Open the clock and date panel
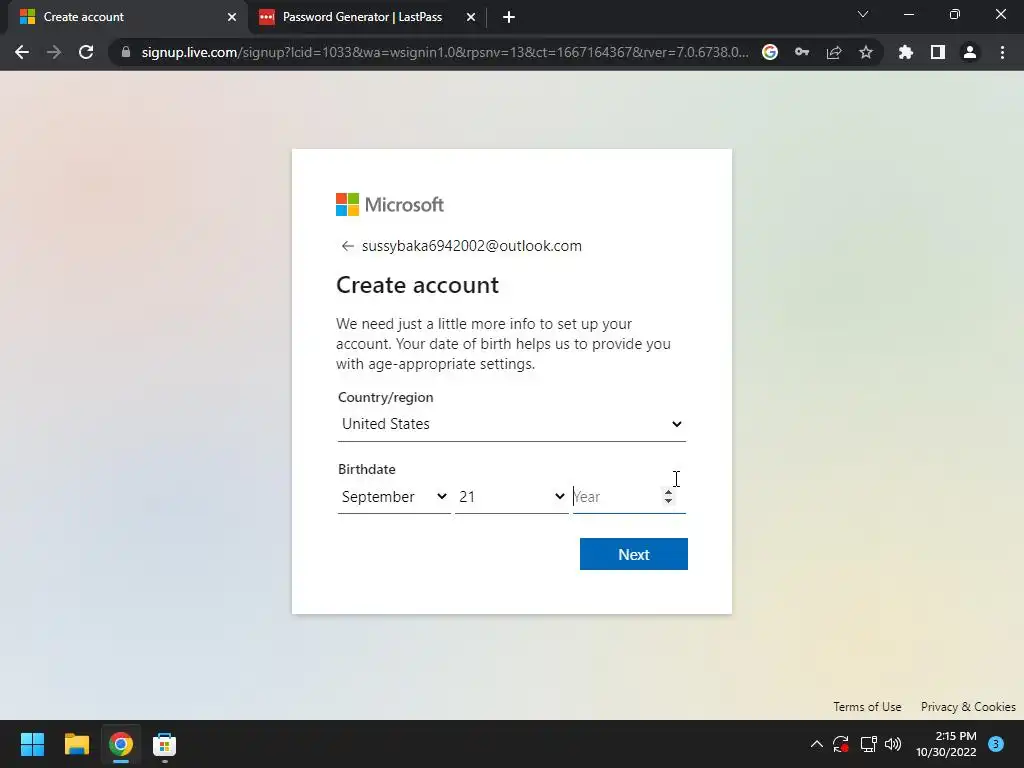 point(946,744)
